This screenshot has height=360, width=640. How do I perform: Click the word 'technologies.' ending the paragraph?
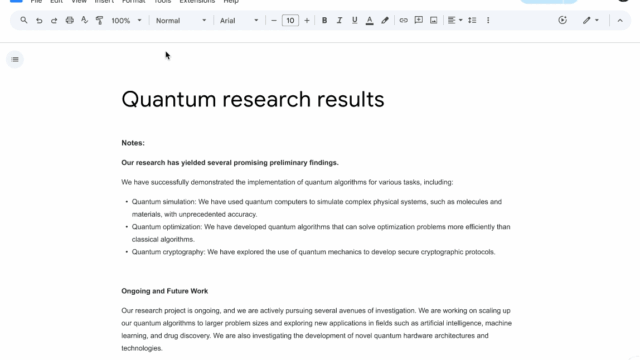(x=142, y=348)
